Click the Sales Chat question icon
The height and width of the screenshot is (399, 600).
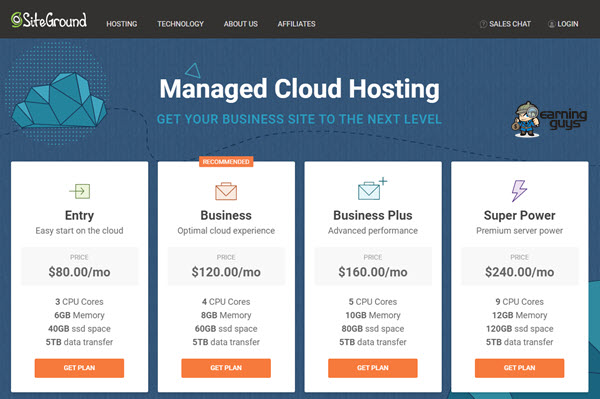coord(483,24)
